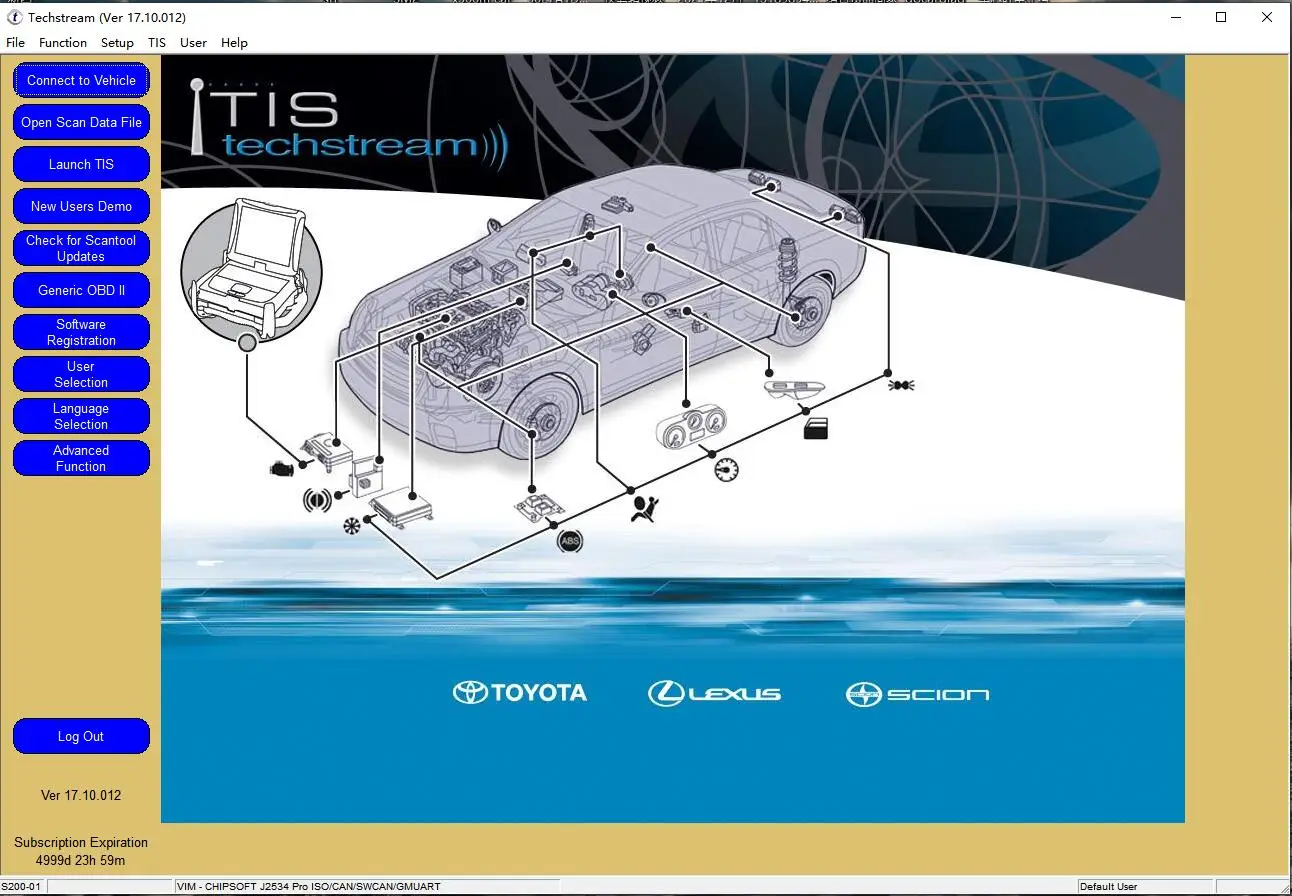This screenshot has height=896, width=1292.
Task: Close the Techstream window
Action: click(1267, 17)
